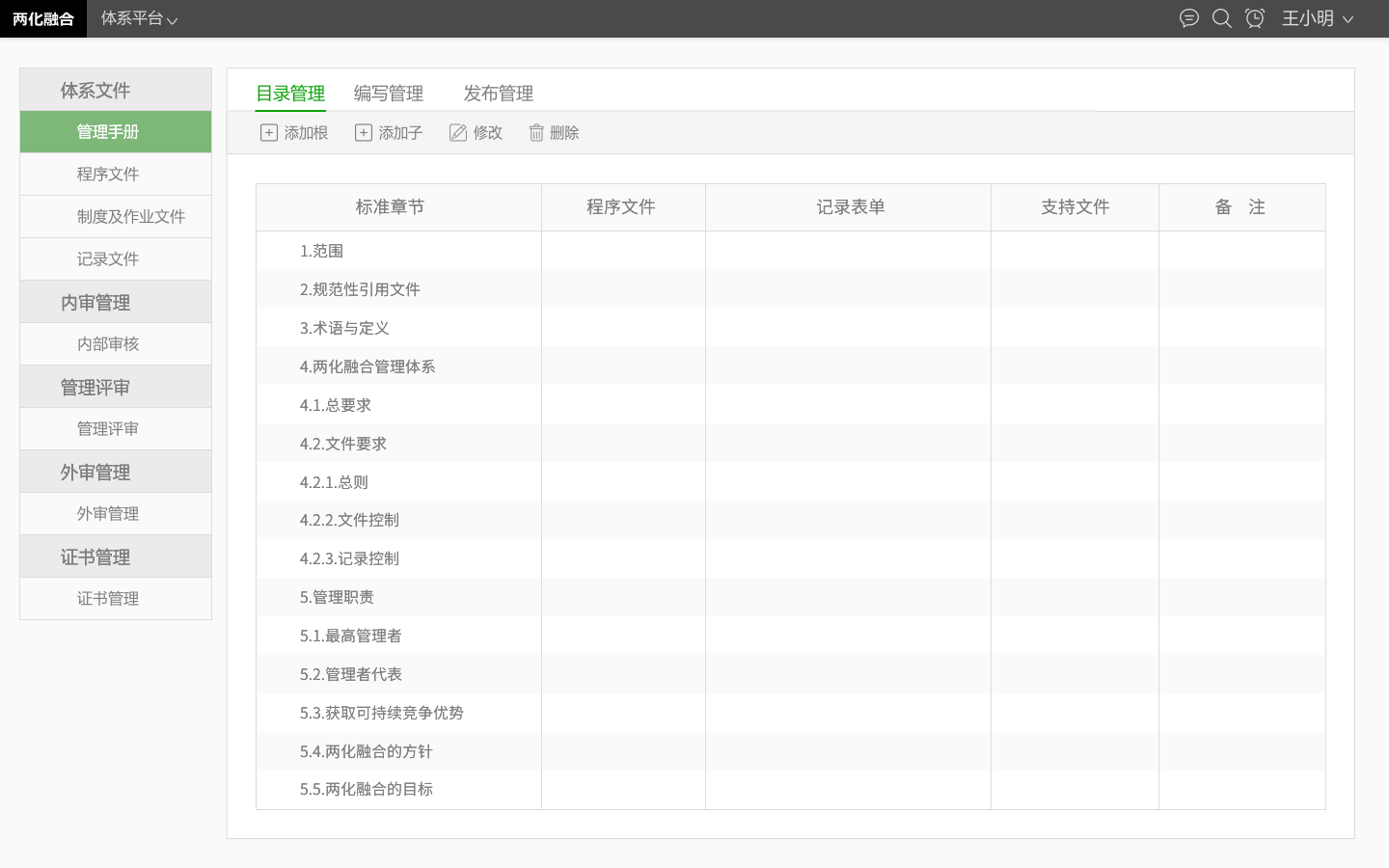Open the 体系平台 dropdown
The height and width of the screenshot is (868, 1389).
(139, 18)
